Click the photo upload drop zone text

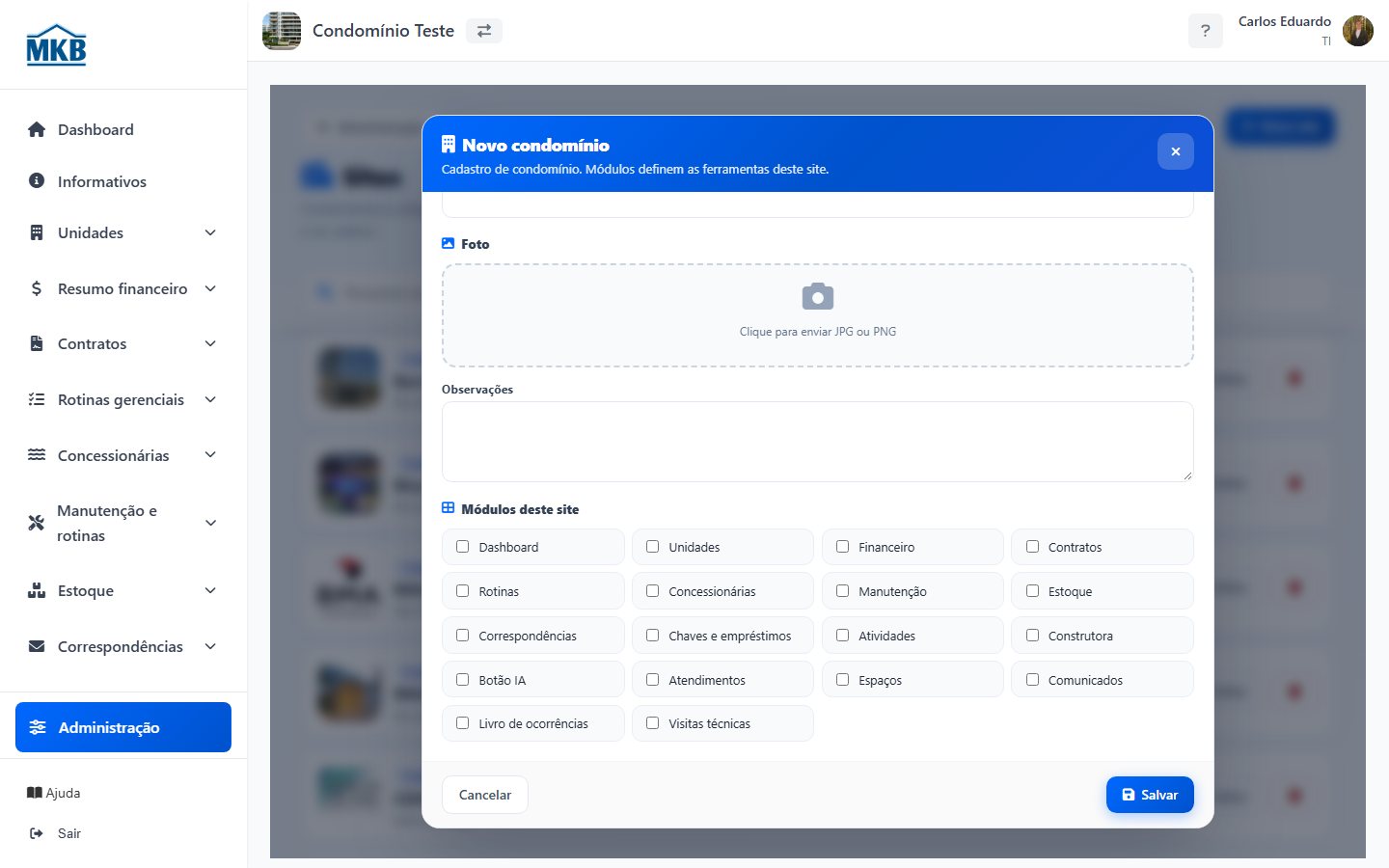tap(818, 332)
